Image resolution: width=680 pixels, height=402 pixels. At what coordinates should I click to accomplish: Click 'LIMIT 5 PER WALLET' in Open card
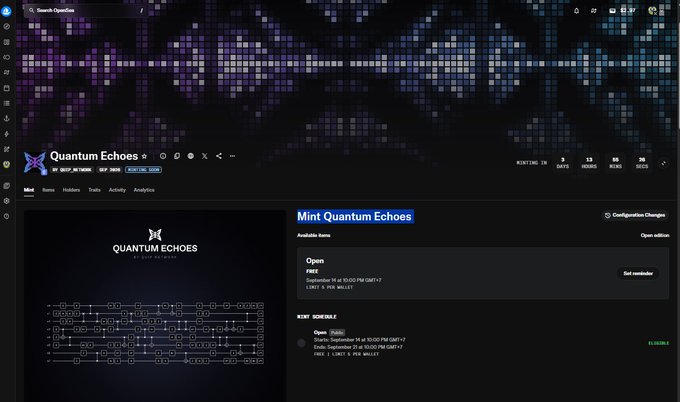pos(330,288)
